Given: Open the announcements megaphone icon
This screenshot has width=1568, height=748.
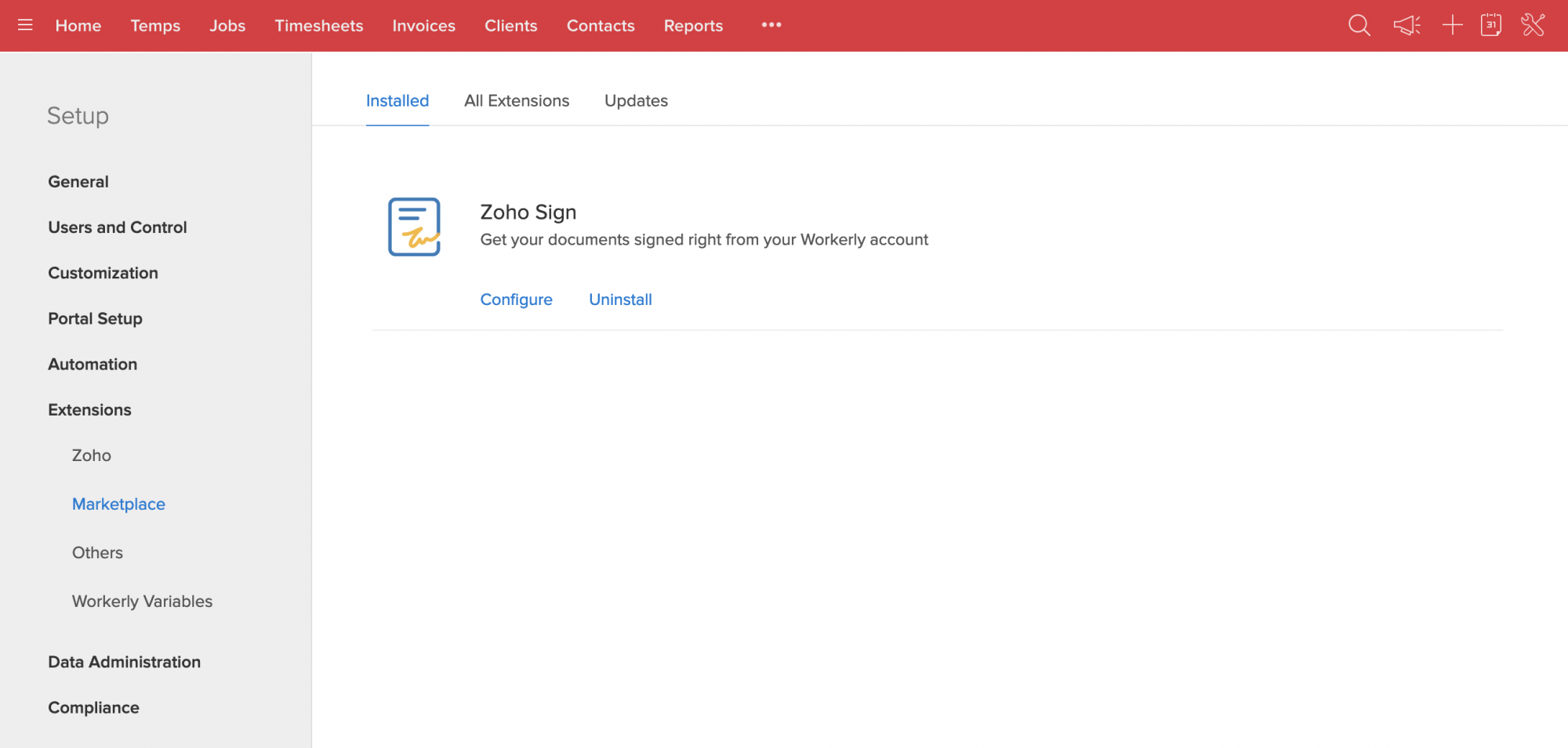Looking at the screenshot, I should [1407, 25].
